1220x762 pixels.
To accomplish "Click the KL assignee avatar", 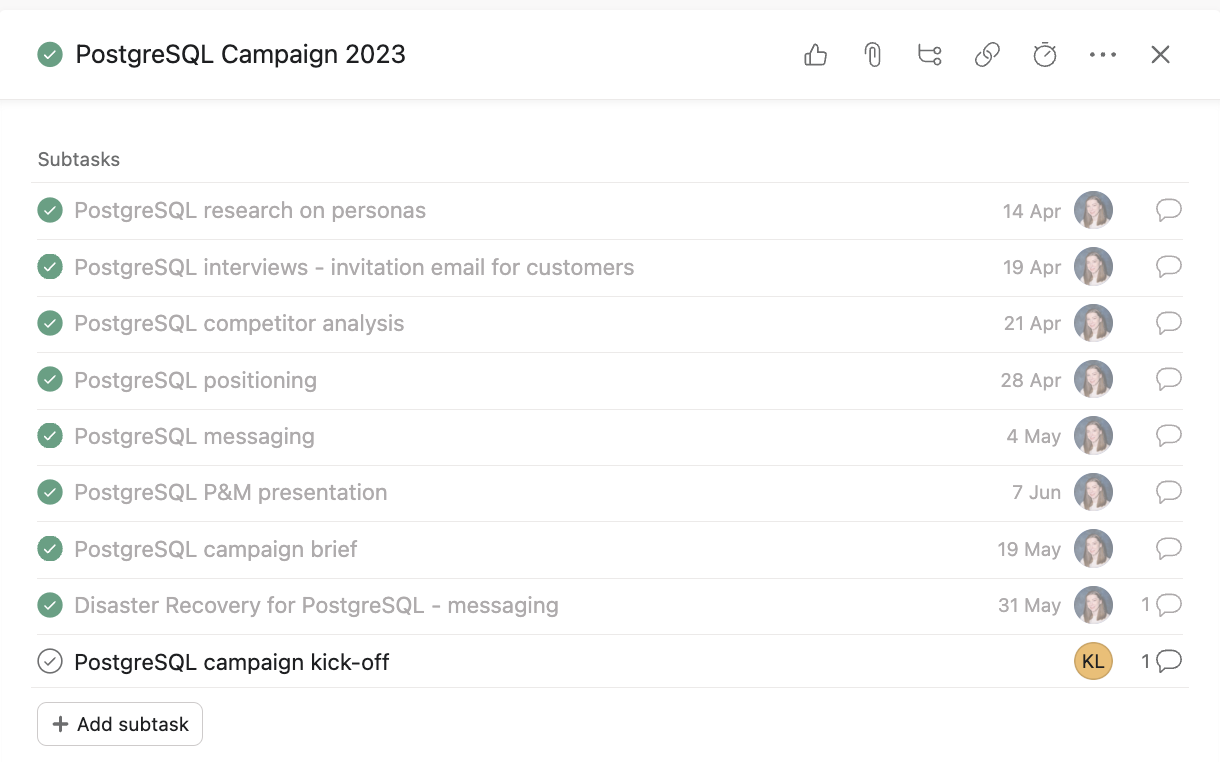I will (1093, 661).
